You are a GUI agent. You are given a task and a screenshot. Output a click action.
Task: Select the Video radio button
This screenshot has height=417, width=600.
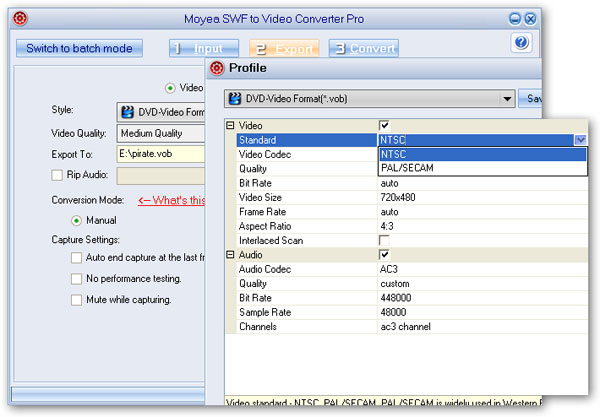coord(170,88)
